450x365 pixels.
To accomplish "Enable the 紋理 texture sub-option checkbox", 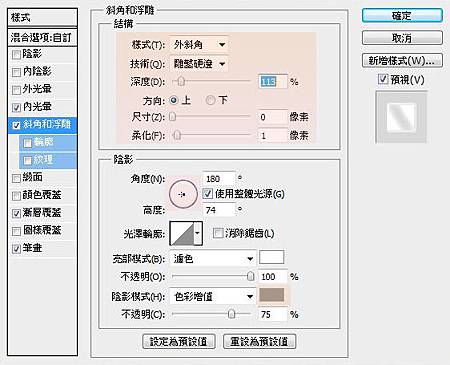I will click(27, 161).
